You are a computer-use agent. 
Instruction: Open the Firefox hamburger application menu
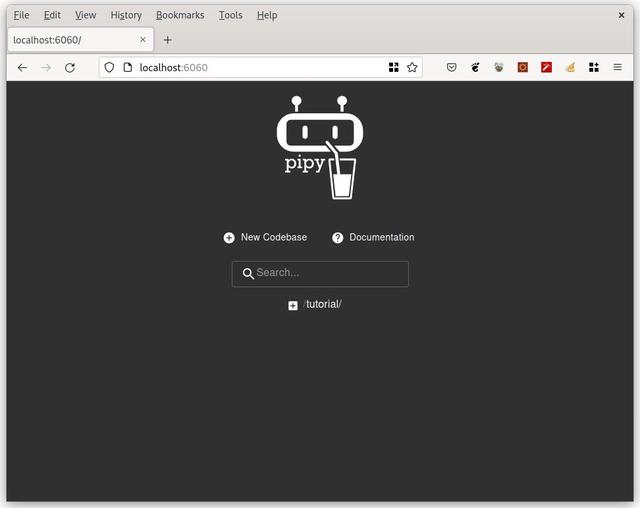click(618, 67)
